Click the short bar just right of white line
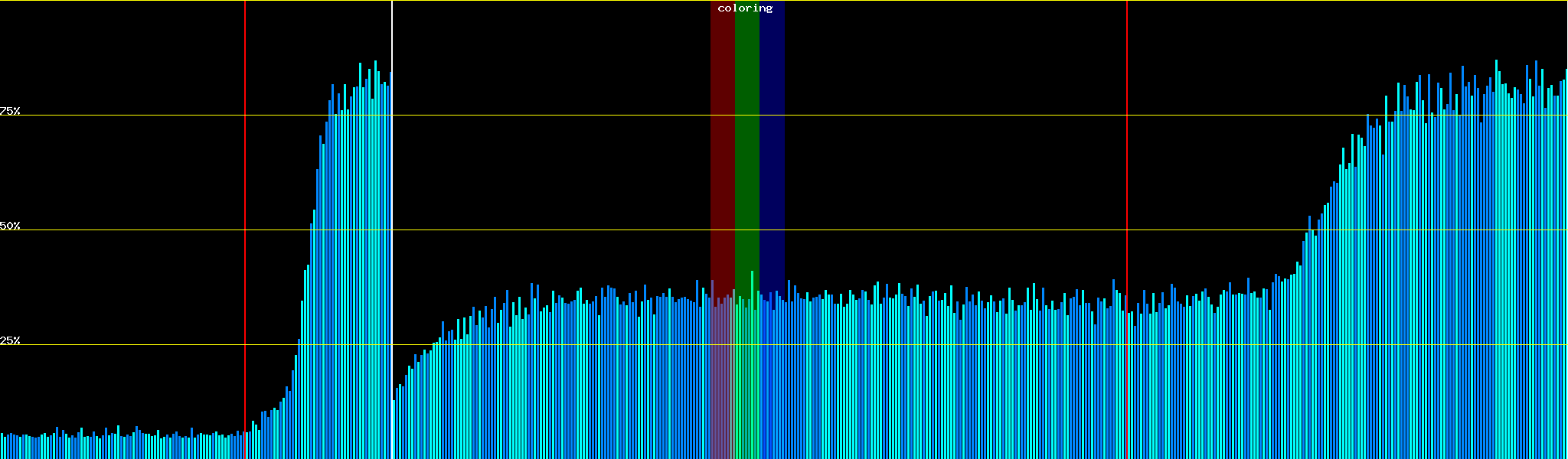Viewport: 1568px width, 459px height. pyautogui.click(x=394, y=428)
